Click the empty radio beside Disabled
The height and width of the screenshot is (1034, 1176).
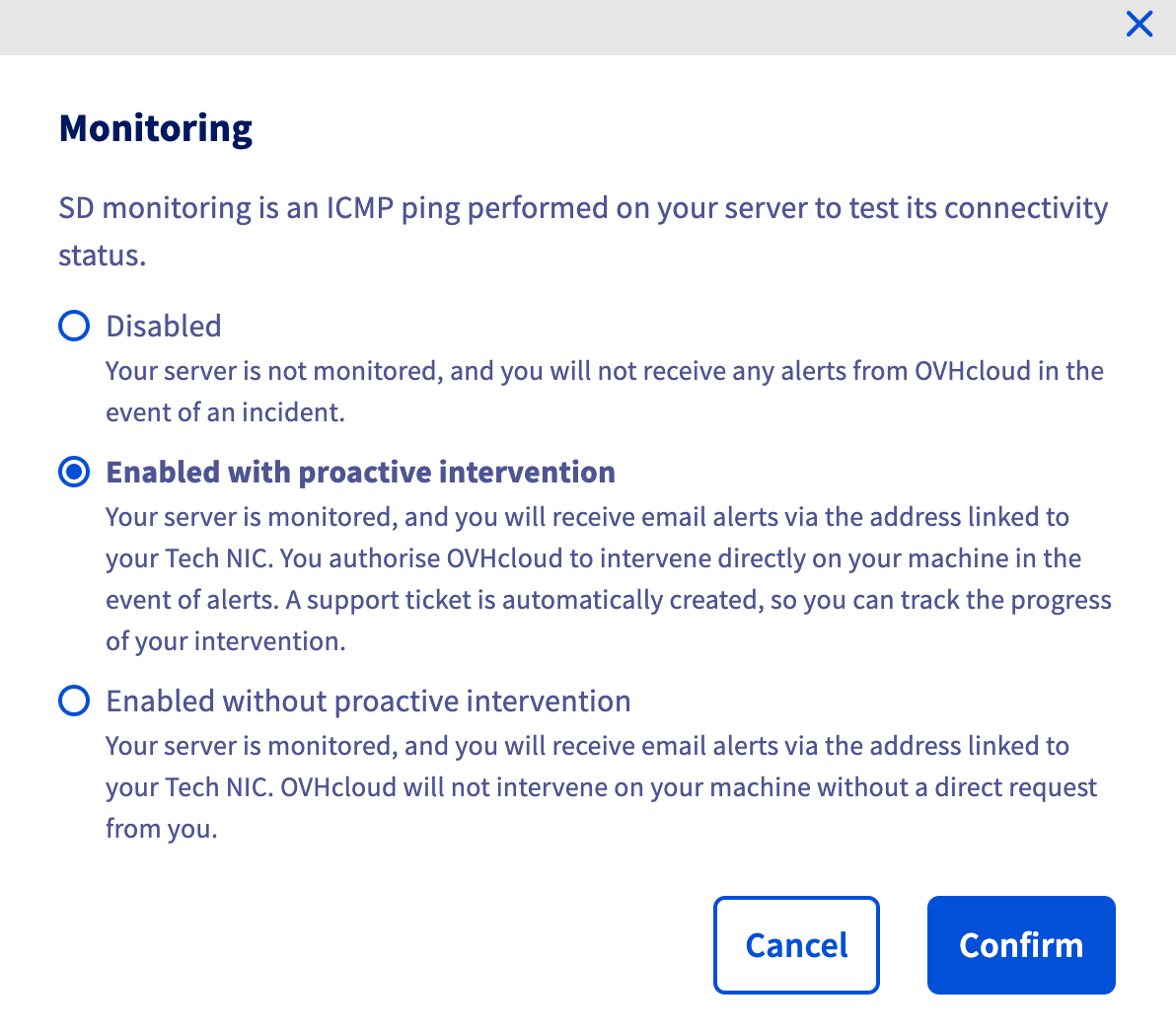coord(74,326)
